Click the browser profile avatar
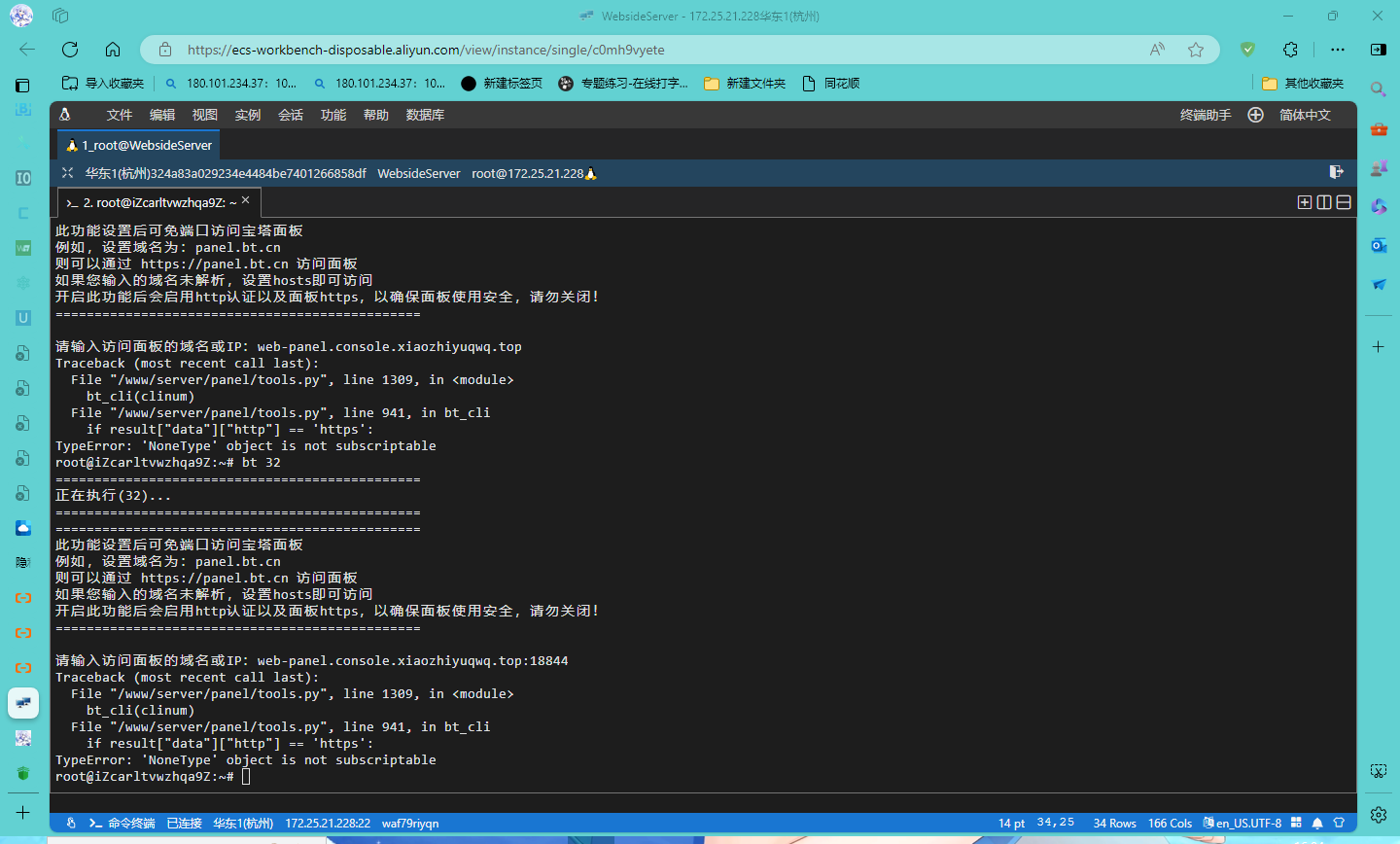This screenshot has height=844, width=1400. 21,16
